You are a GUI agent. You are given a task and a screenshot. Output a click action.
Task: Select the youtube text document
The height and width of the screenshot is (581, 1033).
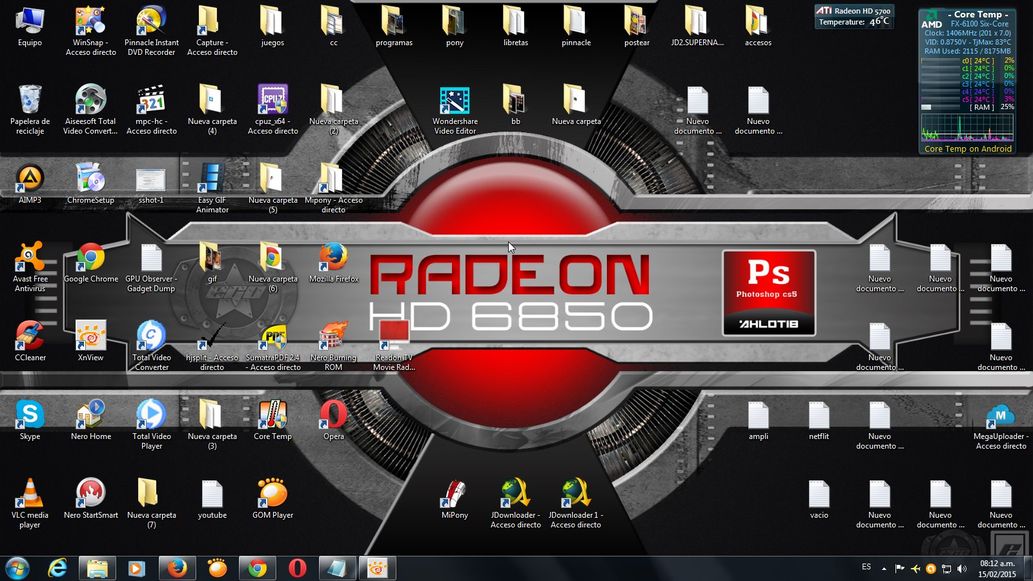click(211, 493)
